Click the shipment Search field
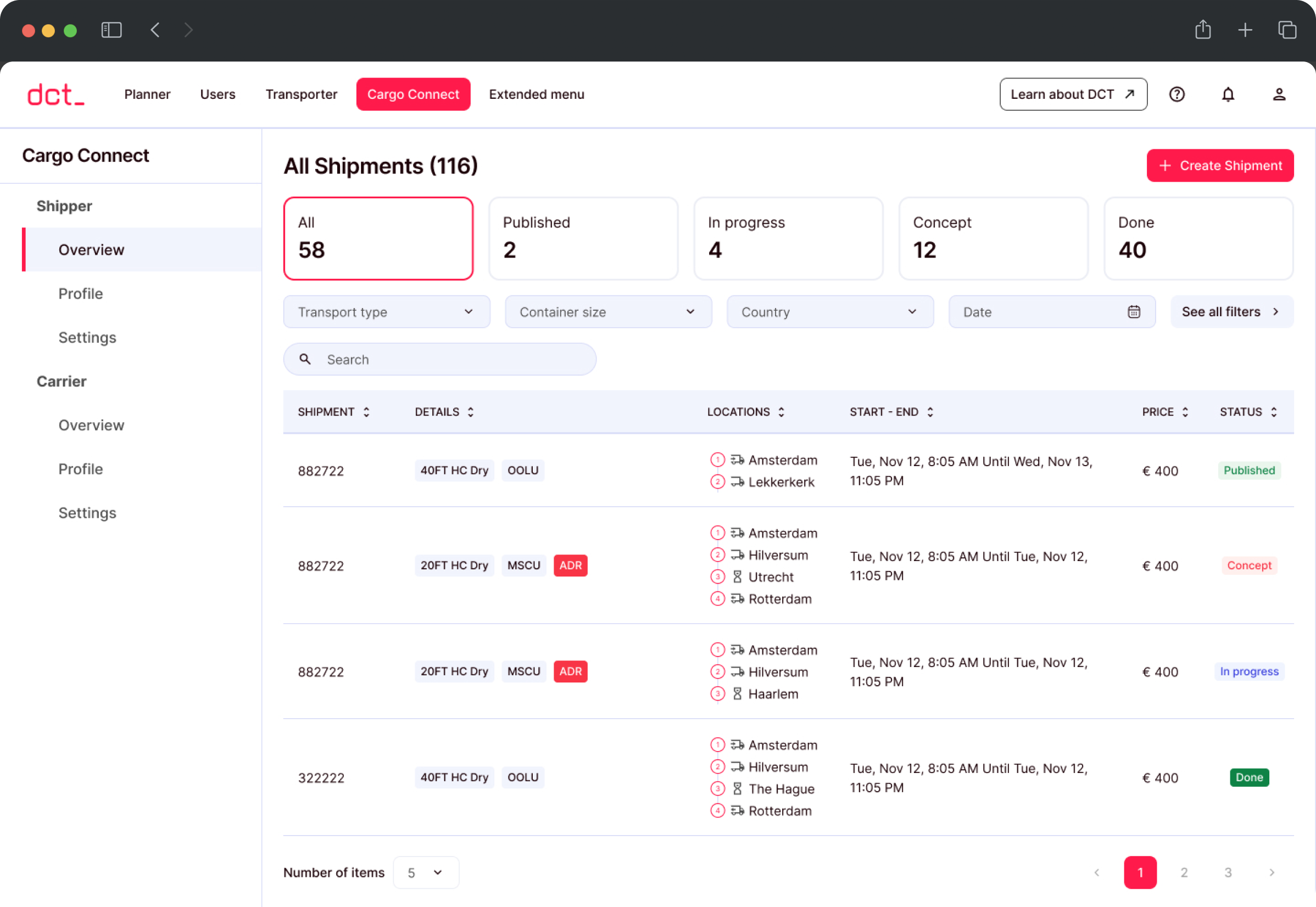This screenshot has width=1316, height=907. tap(439, 360)
